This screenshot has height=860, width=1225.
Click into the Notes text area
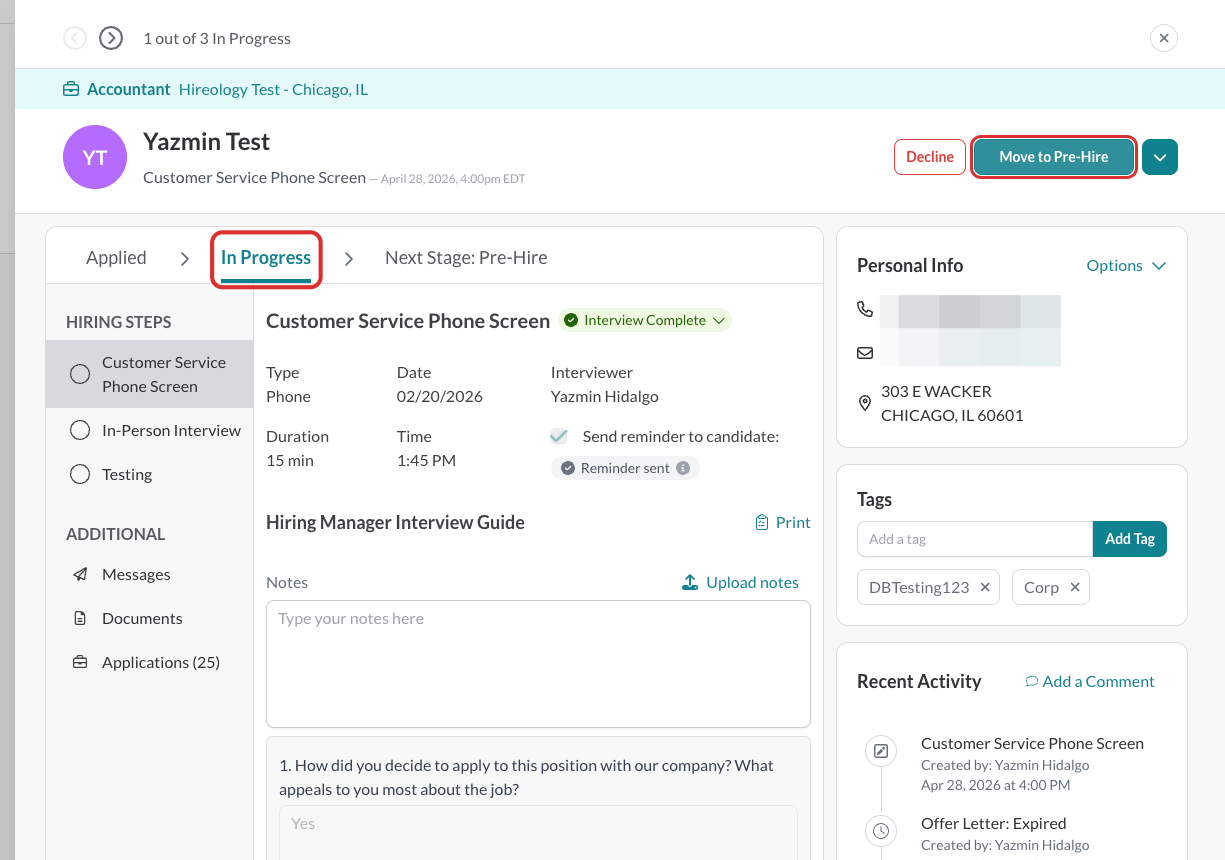tap(538, 664)
